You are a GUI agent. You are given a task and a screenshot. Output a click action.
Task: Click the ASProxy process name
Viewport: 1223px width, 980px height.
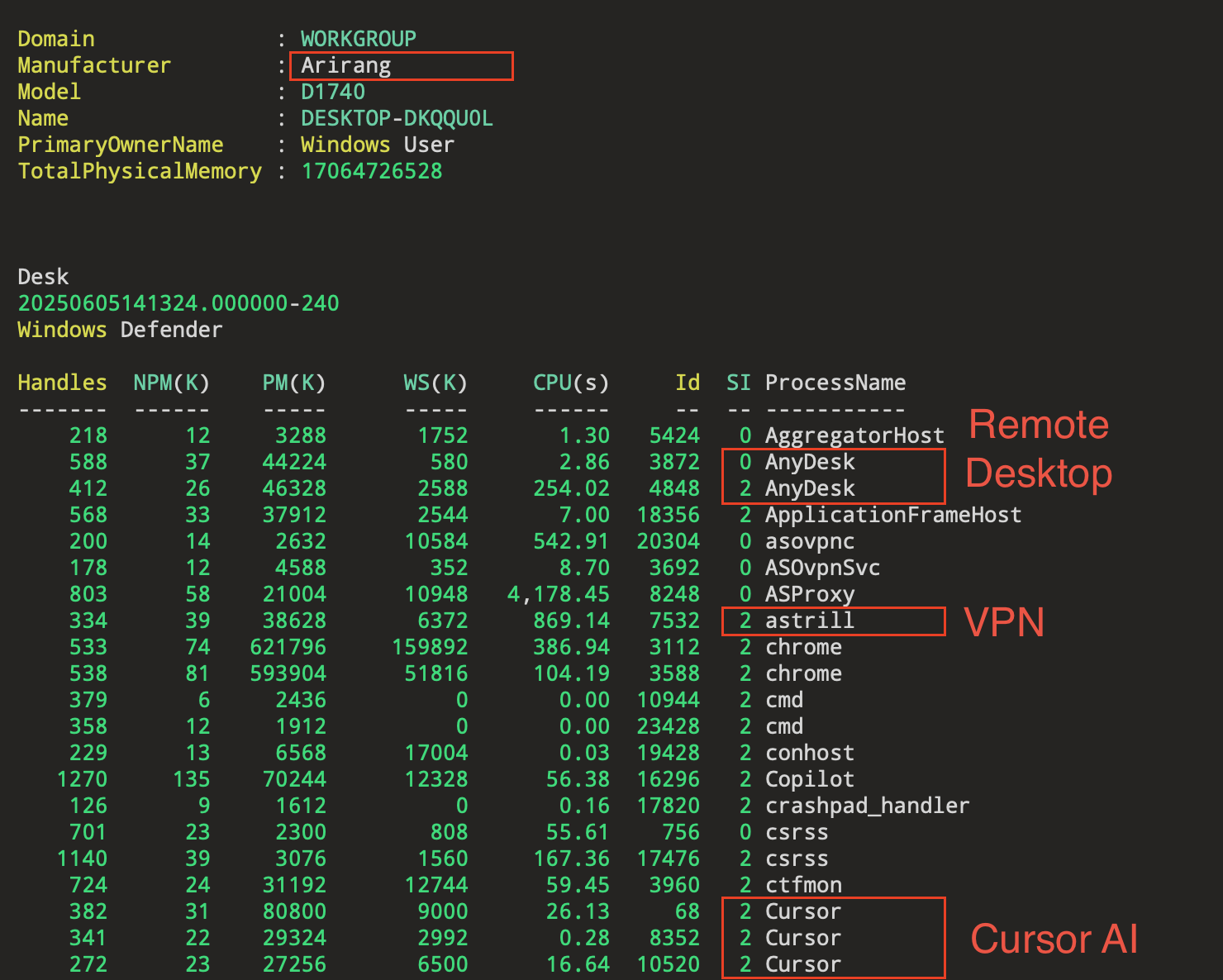tap(810, 594)
